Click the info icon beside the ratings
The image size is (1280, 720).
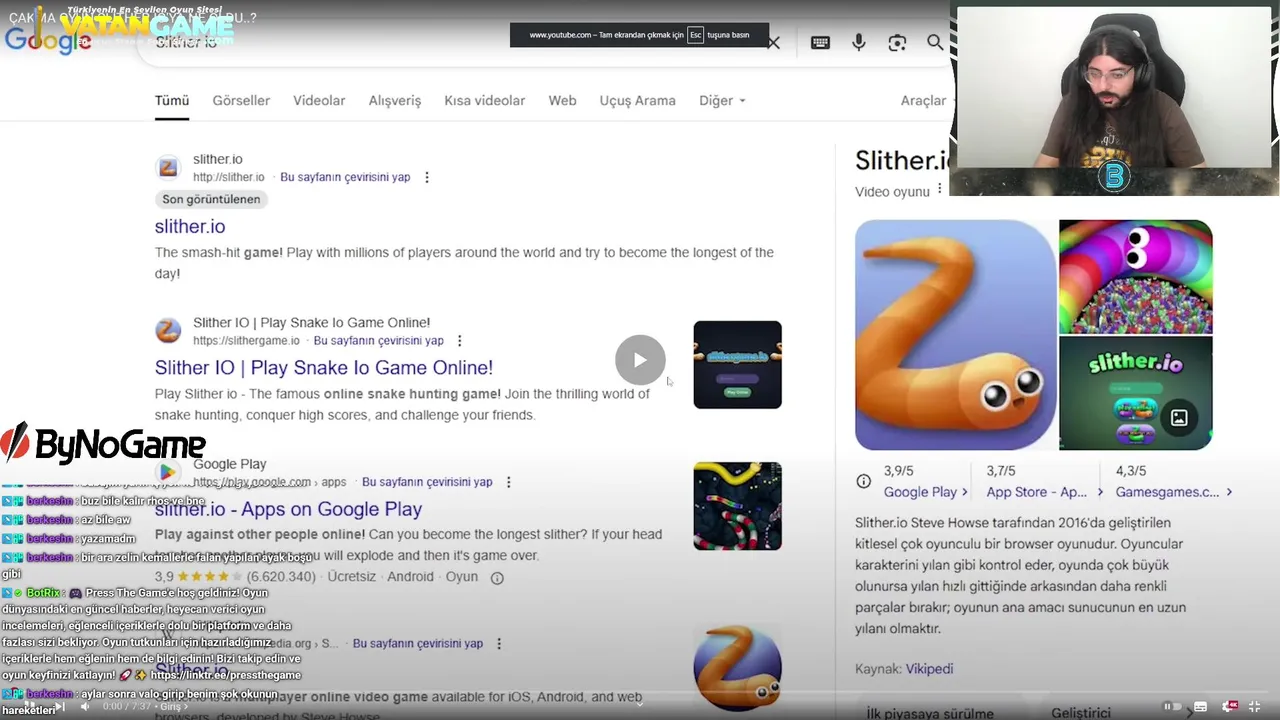(864, 481)
